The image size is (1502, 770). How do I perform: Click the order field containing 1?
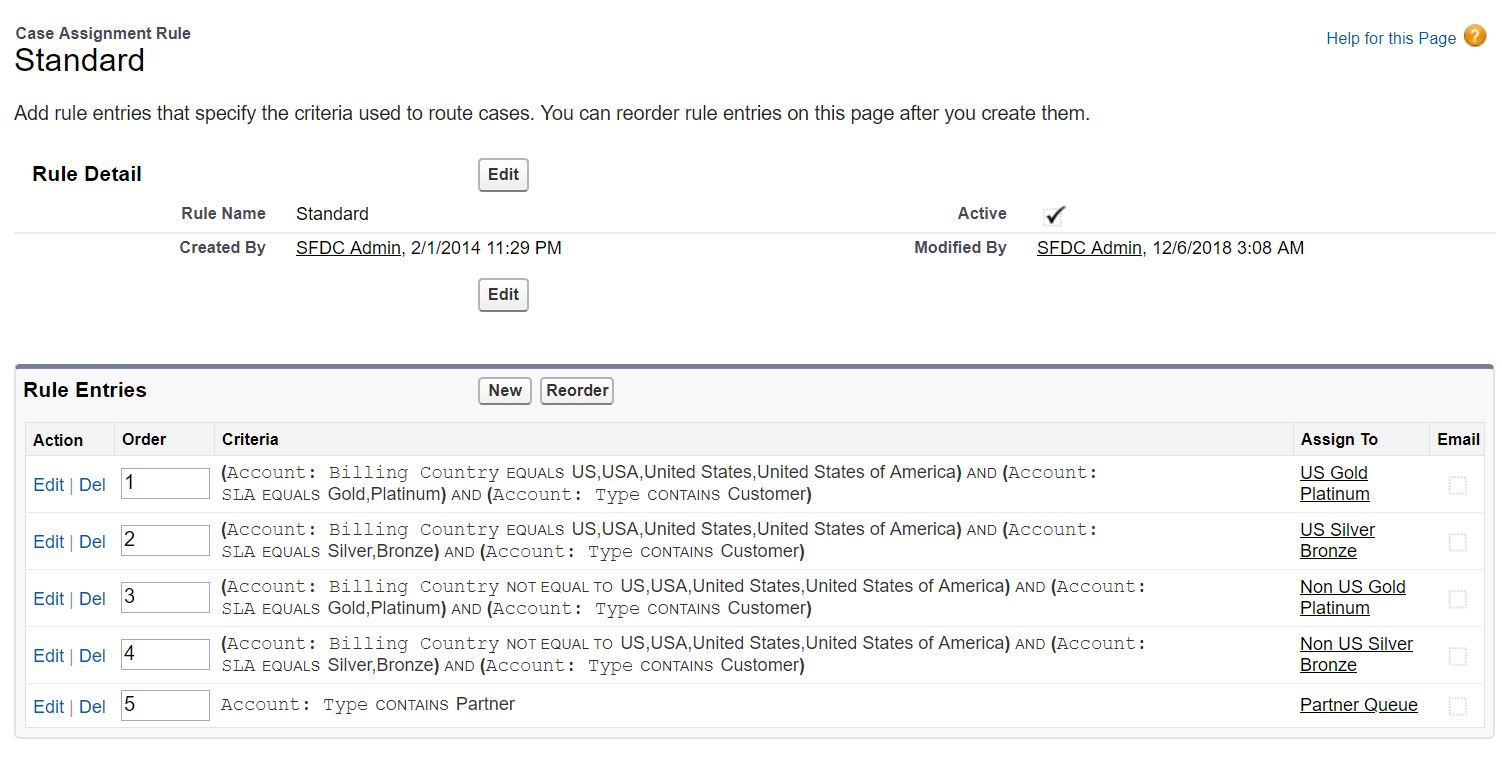click(x=165, y=484)
